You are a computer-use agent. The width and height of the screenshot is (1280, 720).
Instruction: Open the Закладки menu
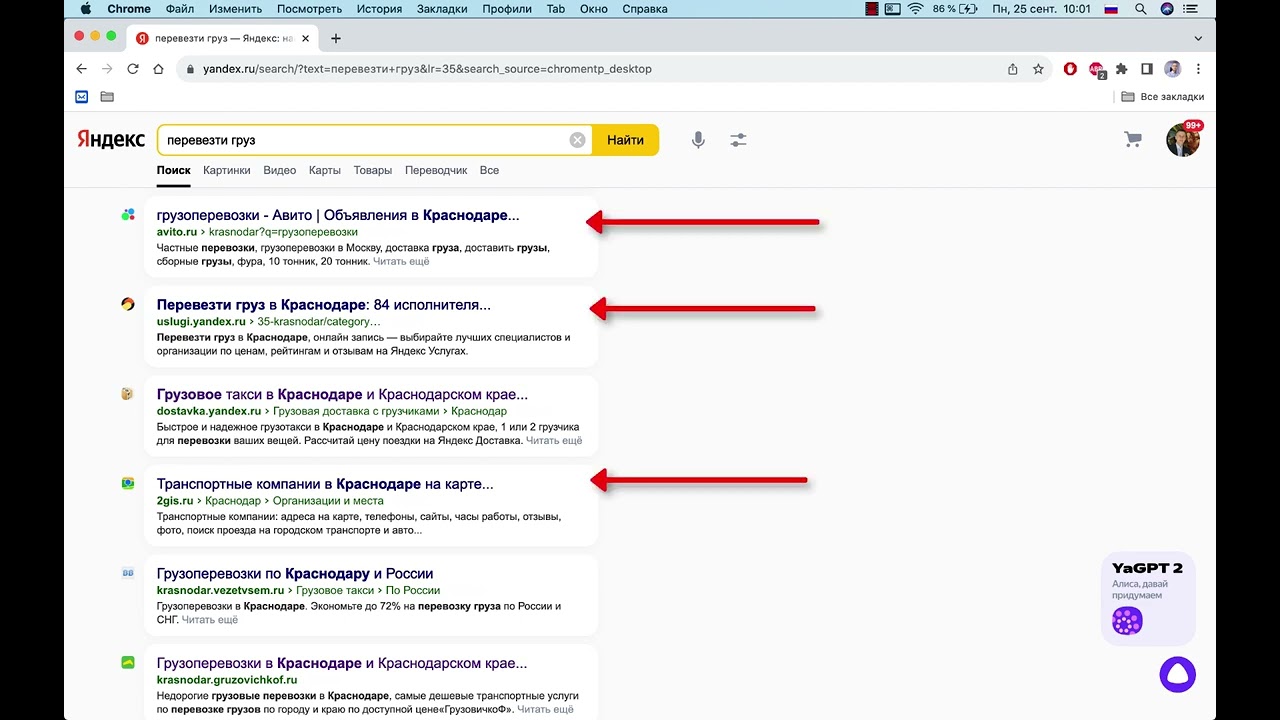coord(442,9)
